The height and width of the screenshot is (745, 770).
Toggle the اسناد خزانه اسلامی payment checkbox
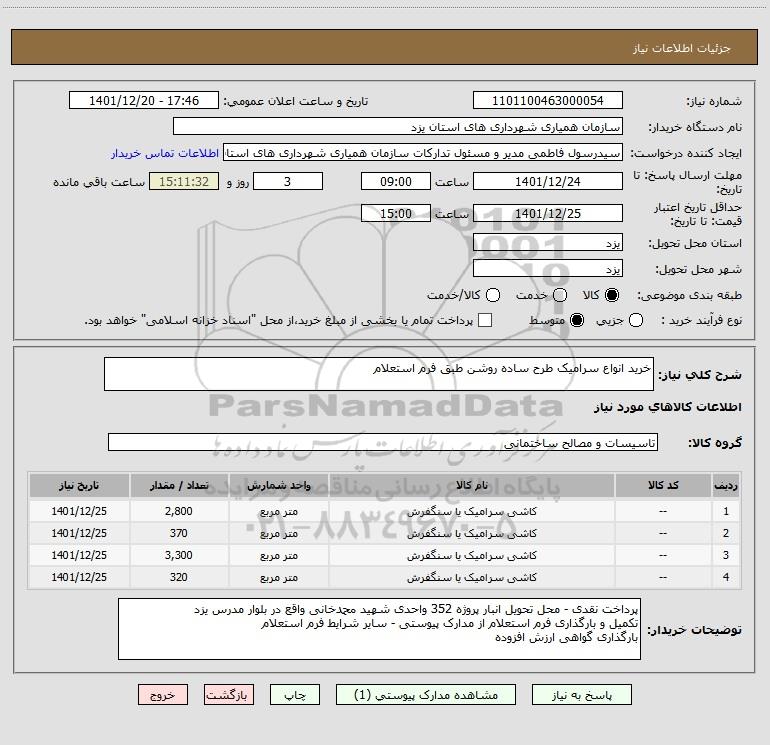point(485,320)
